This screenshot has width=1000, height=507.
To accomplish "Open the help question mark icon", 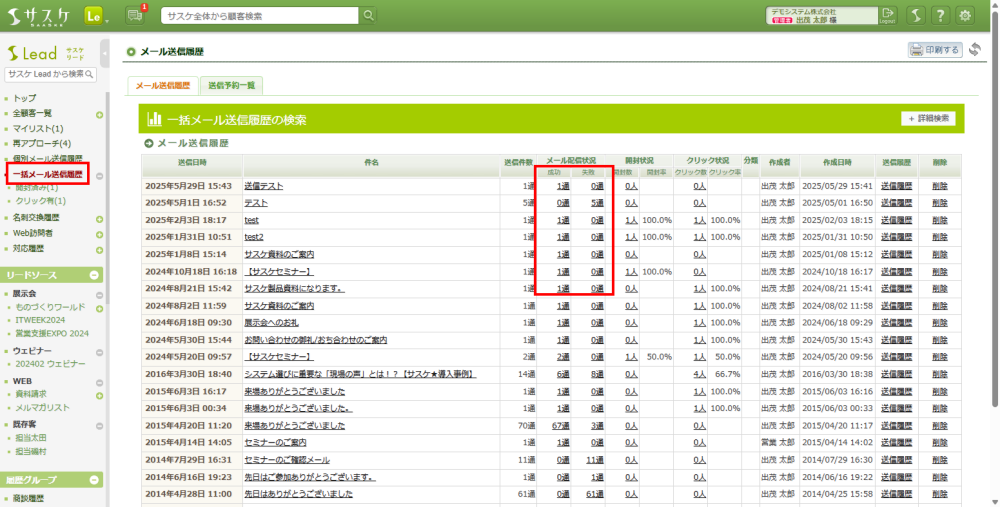I will pyautogui.click(x=941, y=16).
